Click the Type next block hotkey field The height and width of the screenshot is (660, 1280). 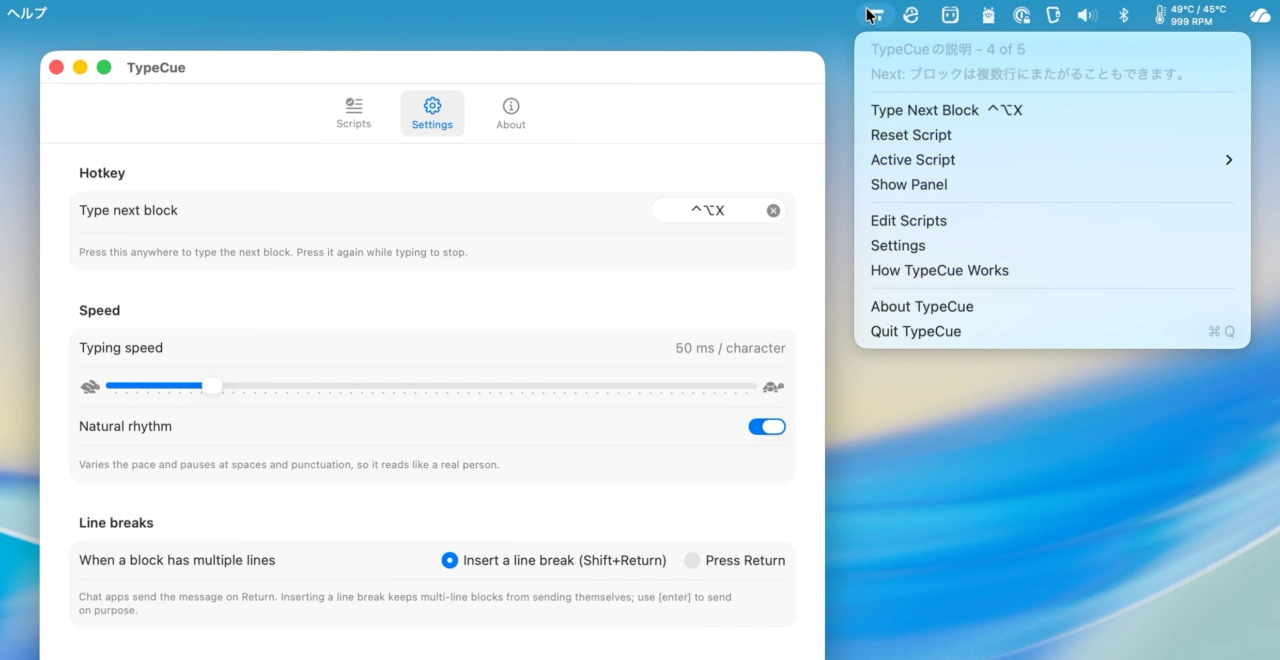pos(719,210)
